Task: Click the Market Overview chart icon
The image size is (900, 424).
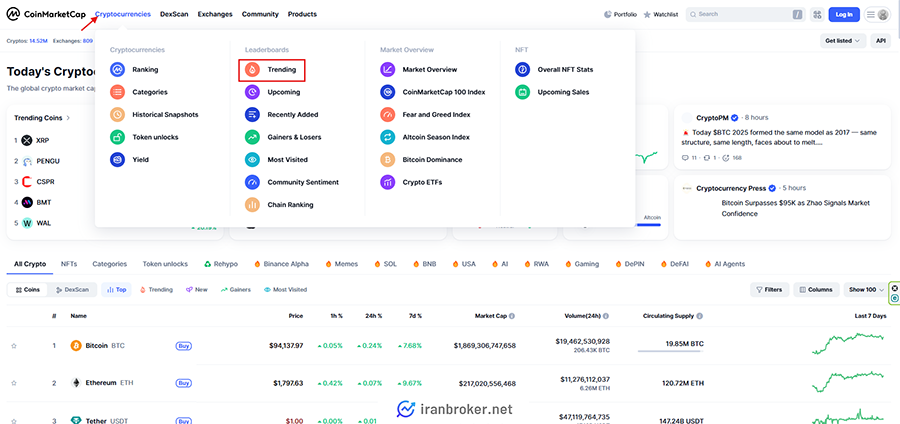Action: point(387,69)
